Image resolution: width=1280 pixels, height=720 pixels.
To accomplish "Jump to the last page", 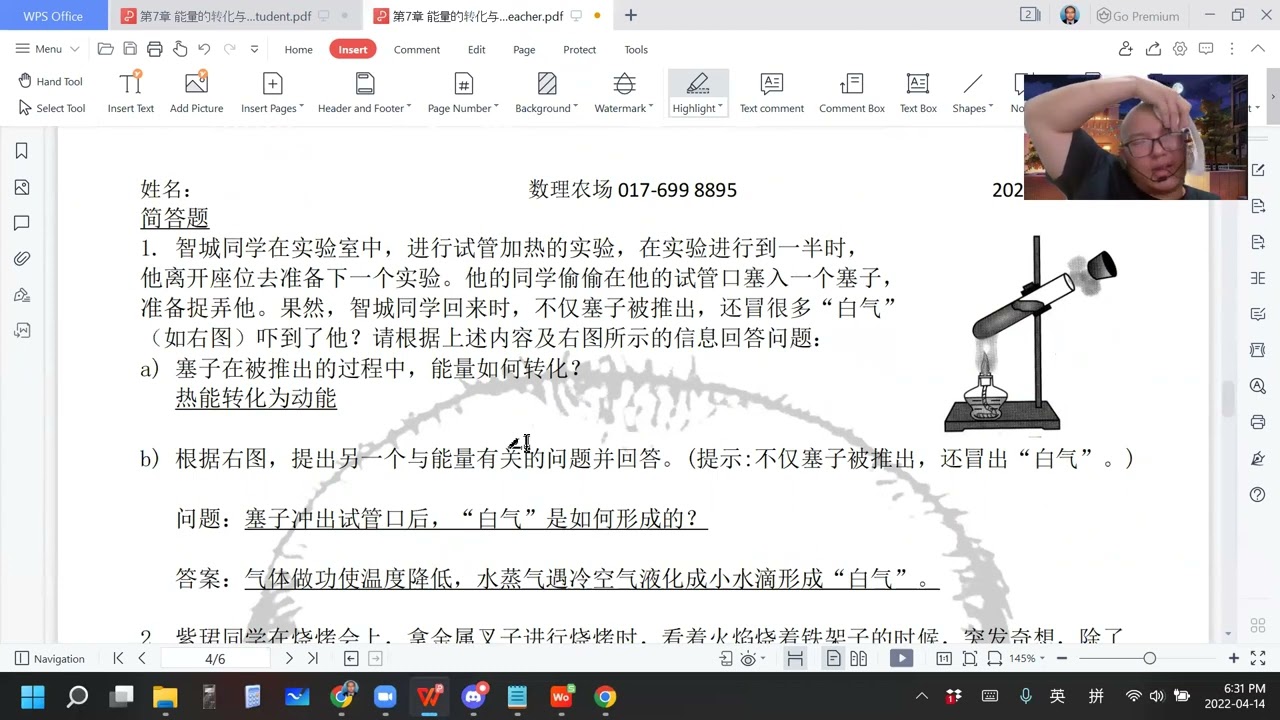I will pyautogui.click(x=313, y=658).
